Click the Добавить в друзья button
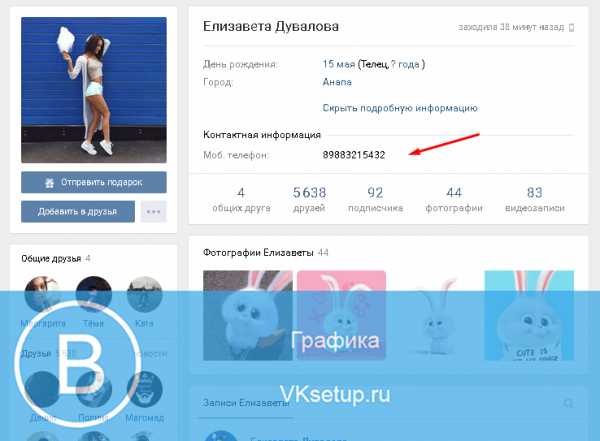600x441 pixels. tap(78, 211)
